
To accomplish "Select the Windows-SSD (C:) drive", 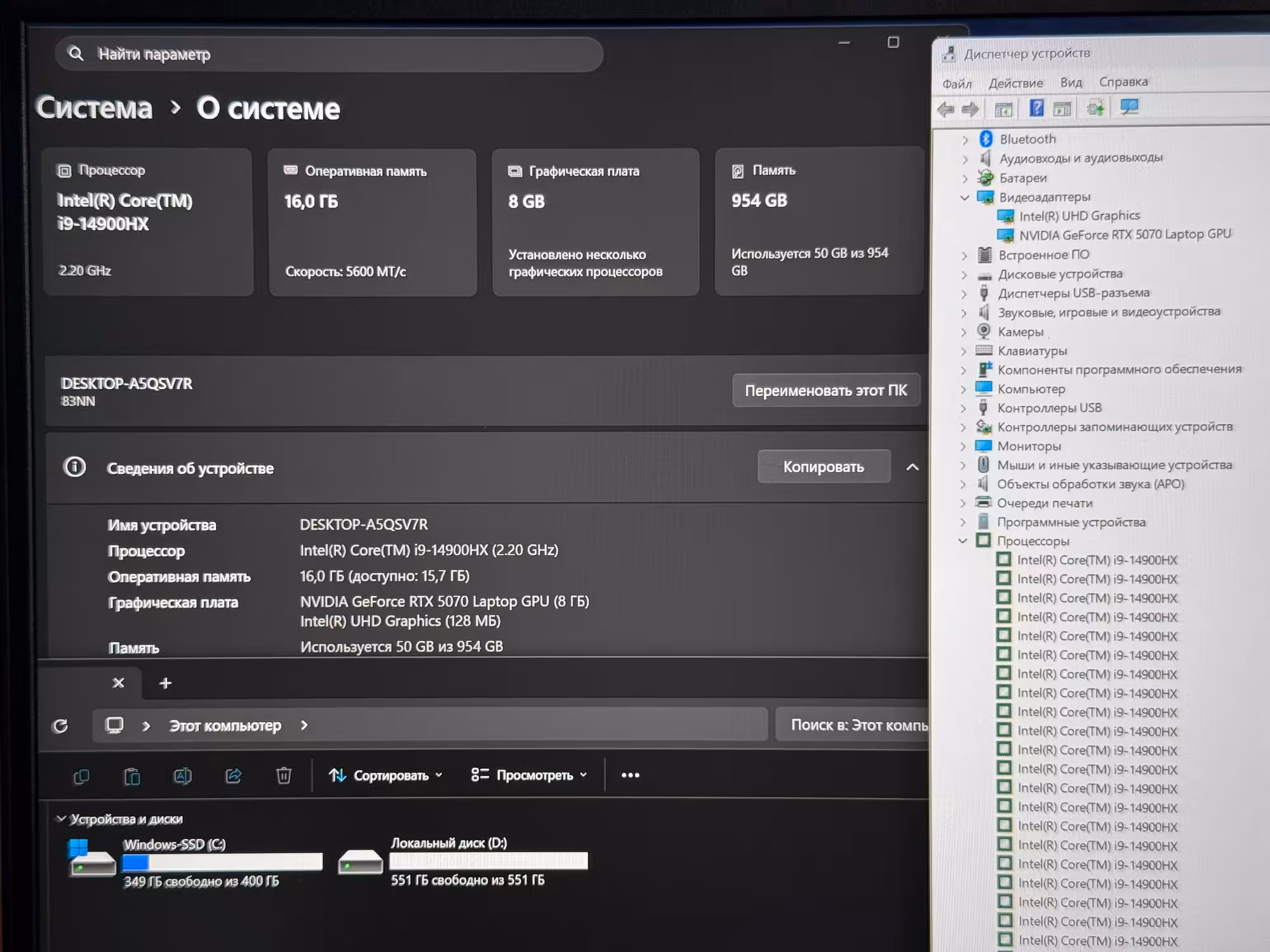I will click(196, 862).
